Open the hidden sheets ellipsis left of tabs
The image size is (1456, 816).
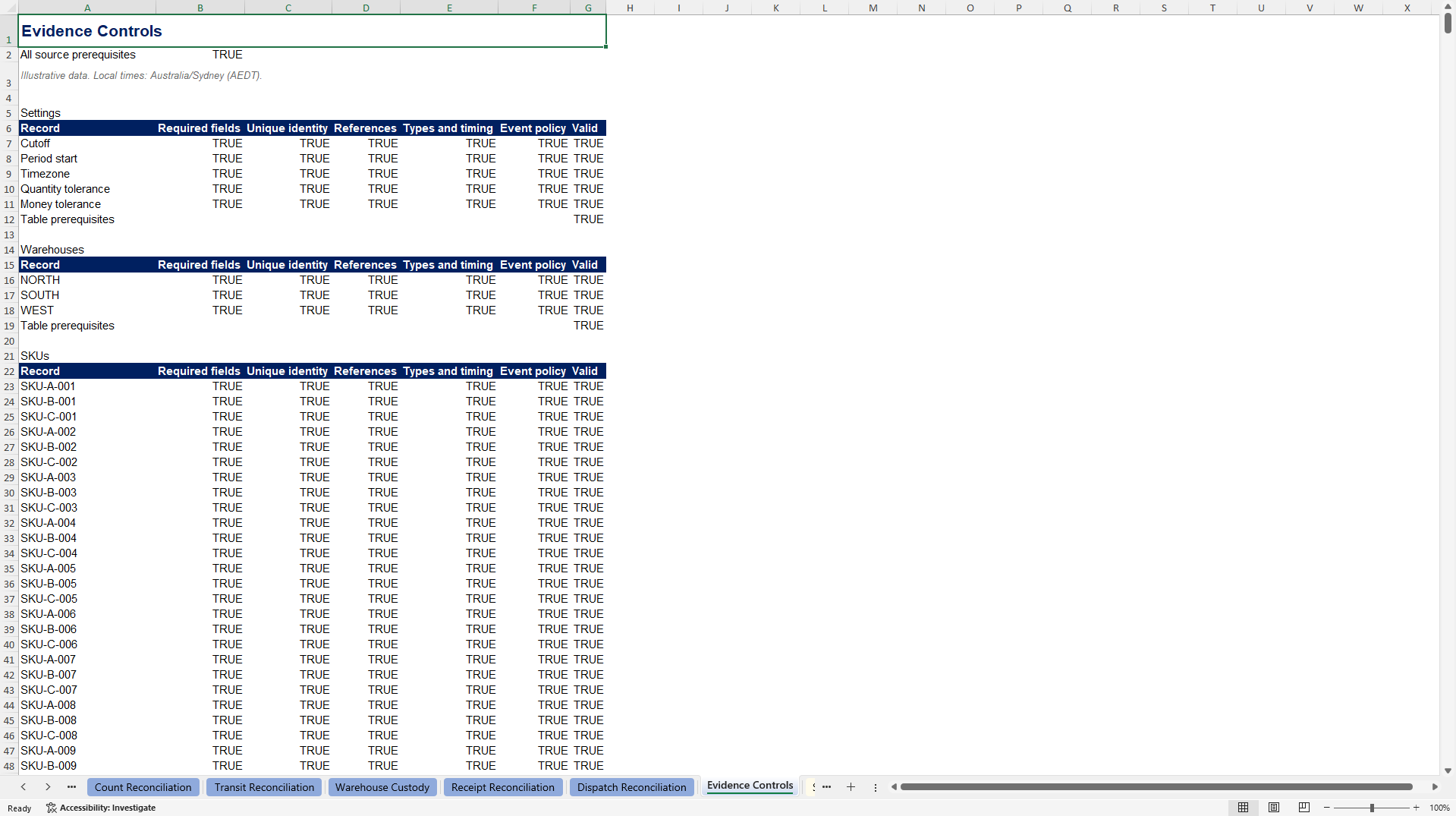pos(71,787)
